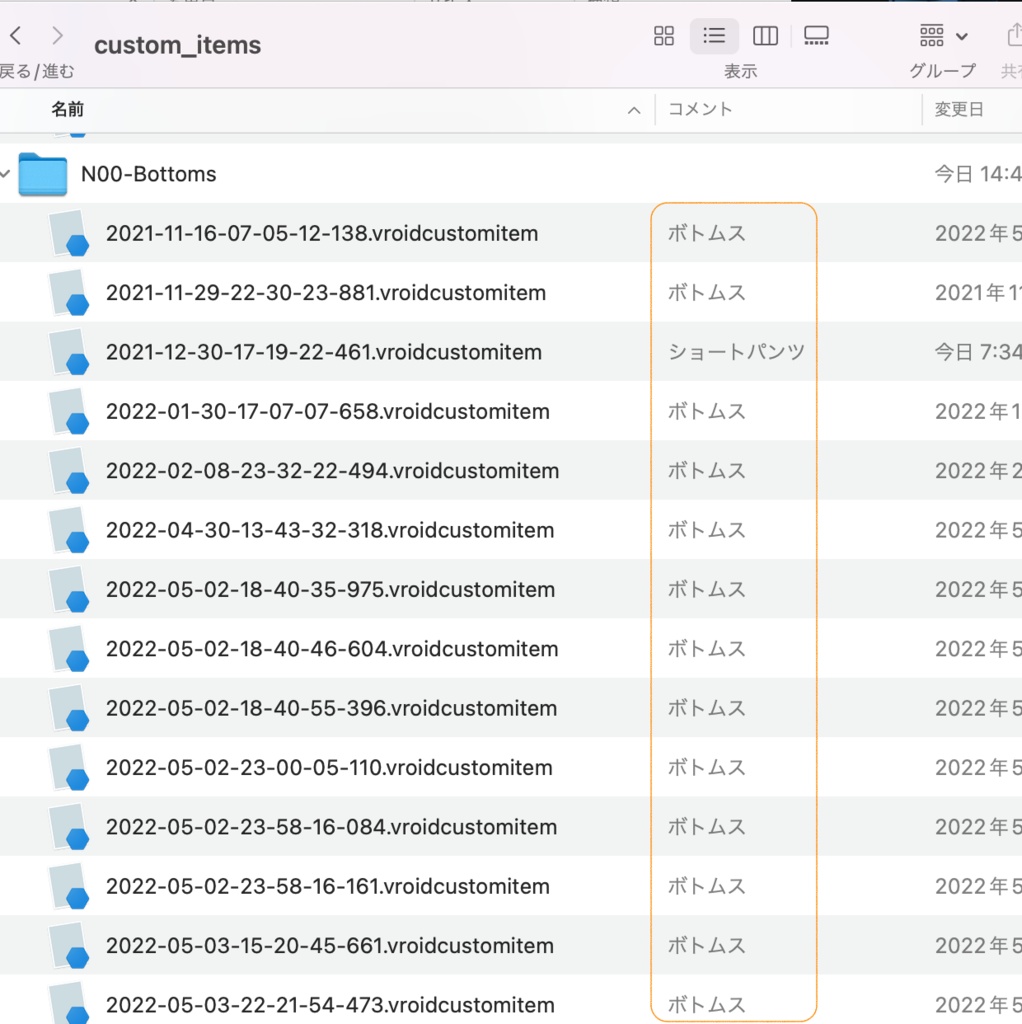1022x1024 pixels.
Task: Sort files by the 変更日 column
Action: pos(958,110)
